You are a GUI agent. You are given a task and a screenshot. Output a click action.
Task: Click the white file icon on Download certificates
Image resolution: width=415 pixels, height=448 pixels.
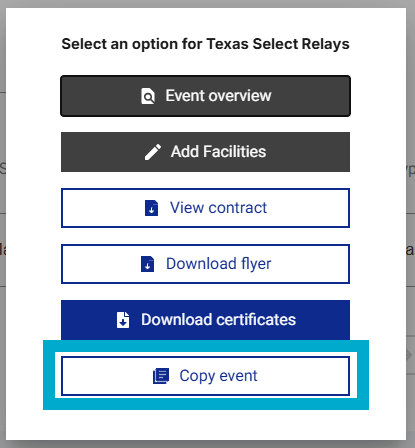pos(123,320)
